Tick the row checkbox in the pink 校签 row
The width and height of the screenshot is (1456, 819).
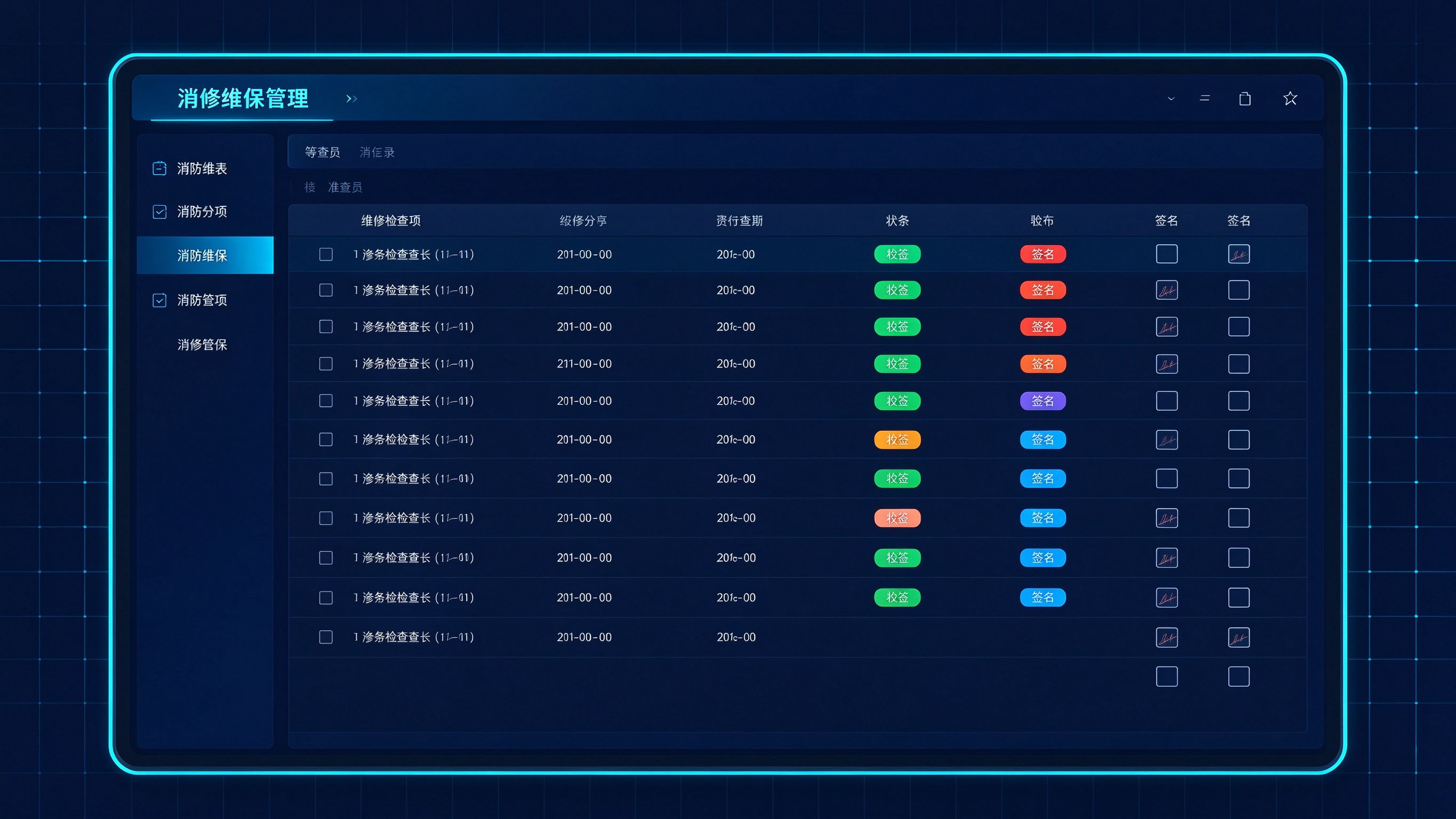(325, 518)
